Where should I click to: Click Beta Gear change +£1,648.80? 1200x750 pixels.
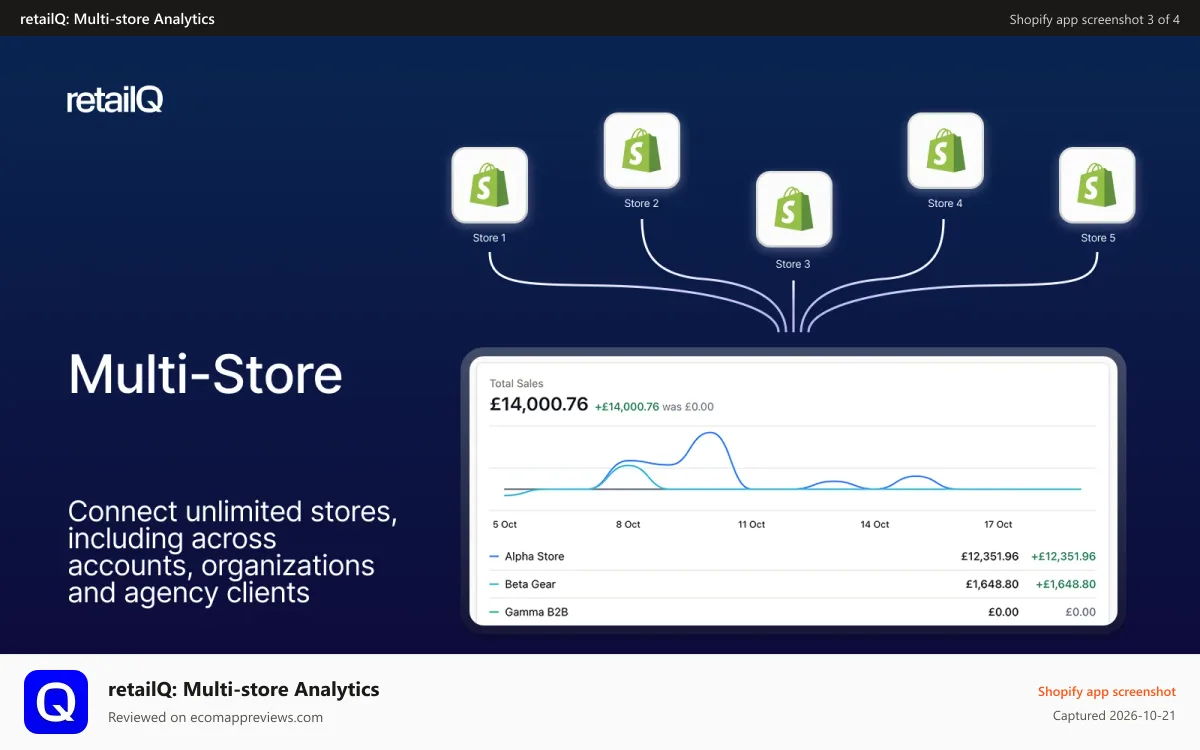[1065, 584]
